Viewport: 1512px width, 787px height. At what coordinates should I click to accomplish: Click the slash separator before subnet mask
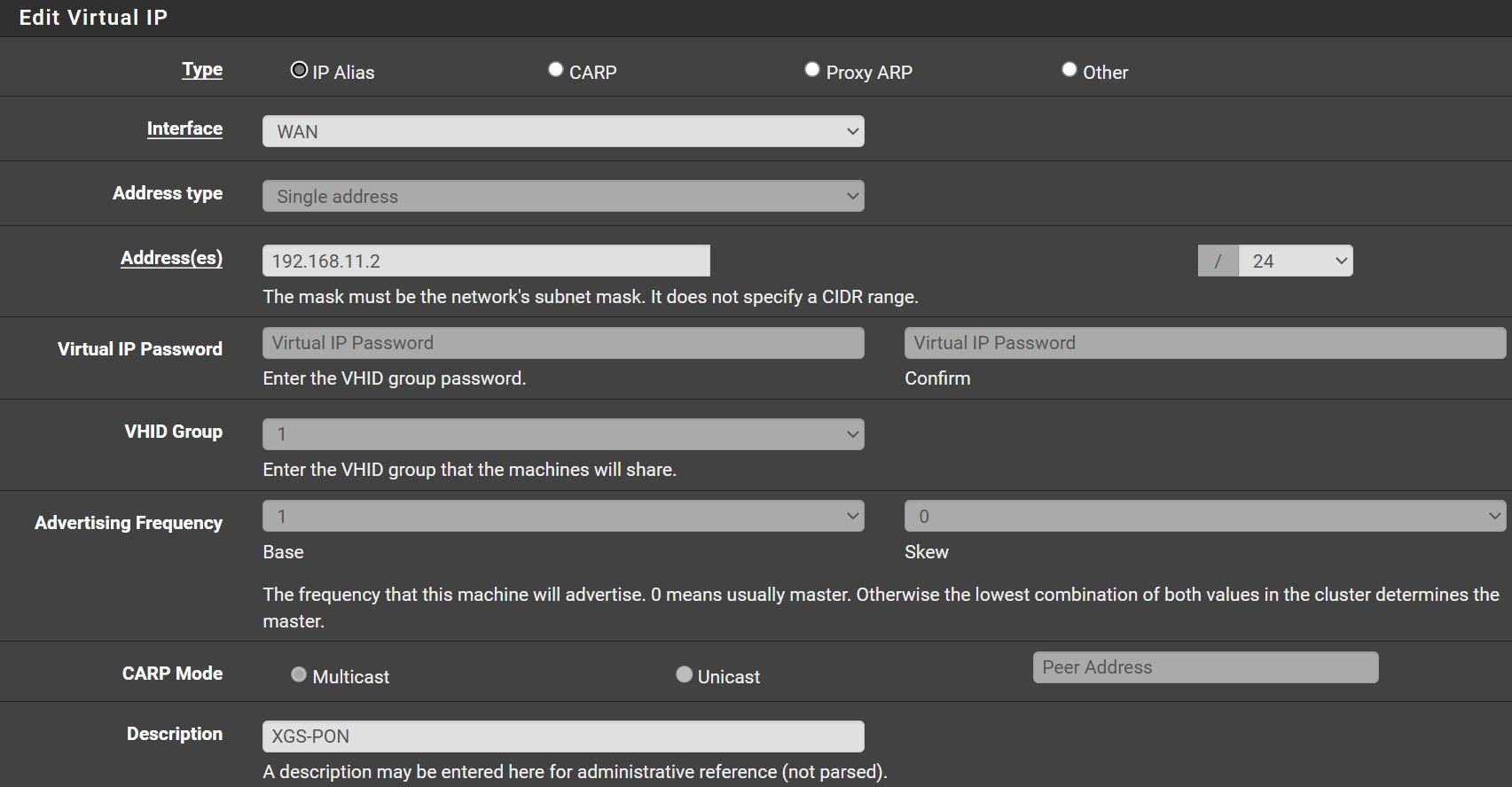1218,261
